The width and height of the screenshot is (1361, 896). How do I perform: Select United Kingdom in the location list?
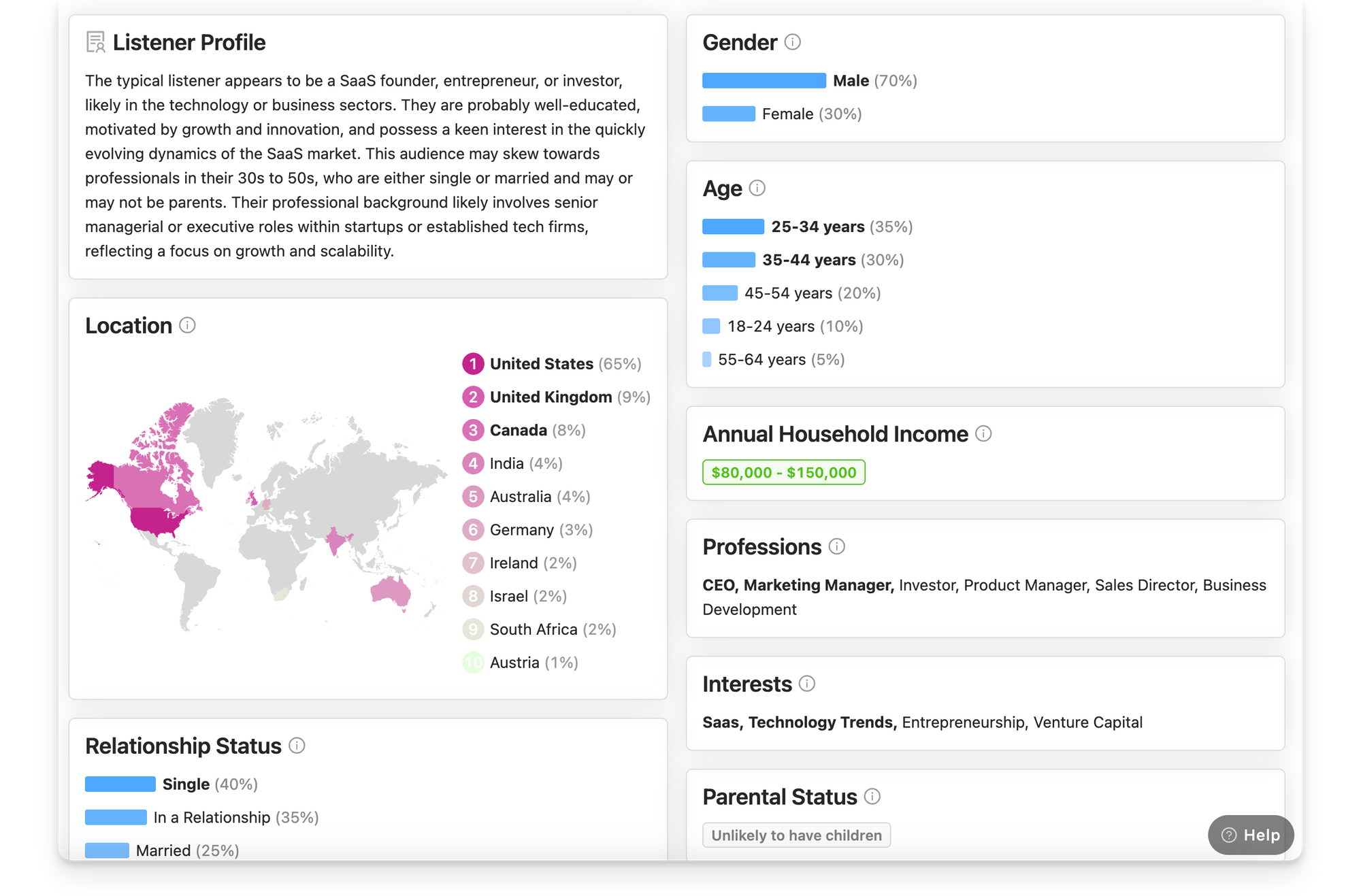tap(551, 397)
